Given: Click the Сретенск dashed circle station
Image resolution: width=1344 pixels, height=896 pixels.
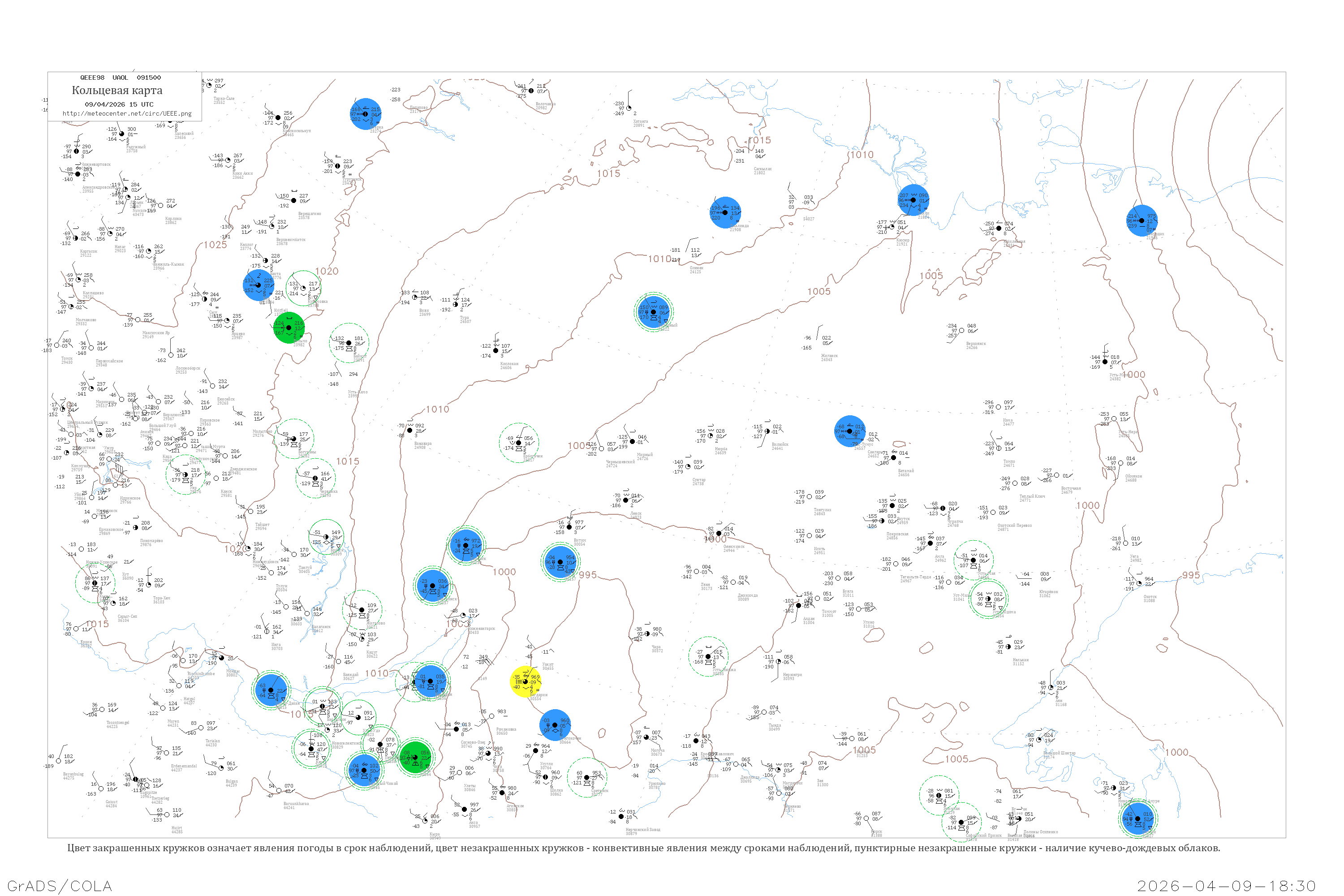Looking at the screenshot, I should (x=587, y=777).
